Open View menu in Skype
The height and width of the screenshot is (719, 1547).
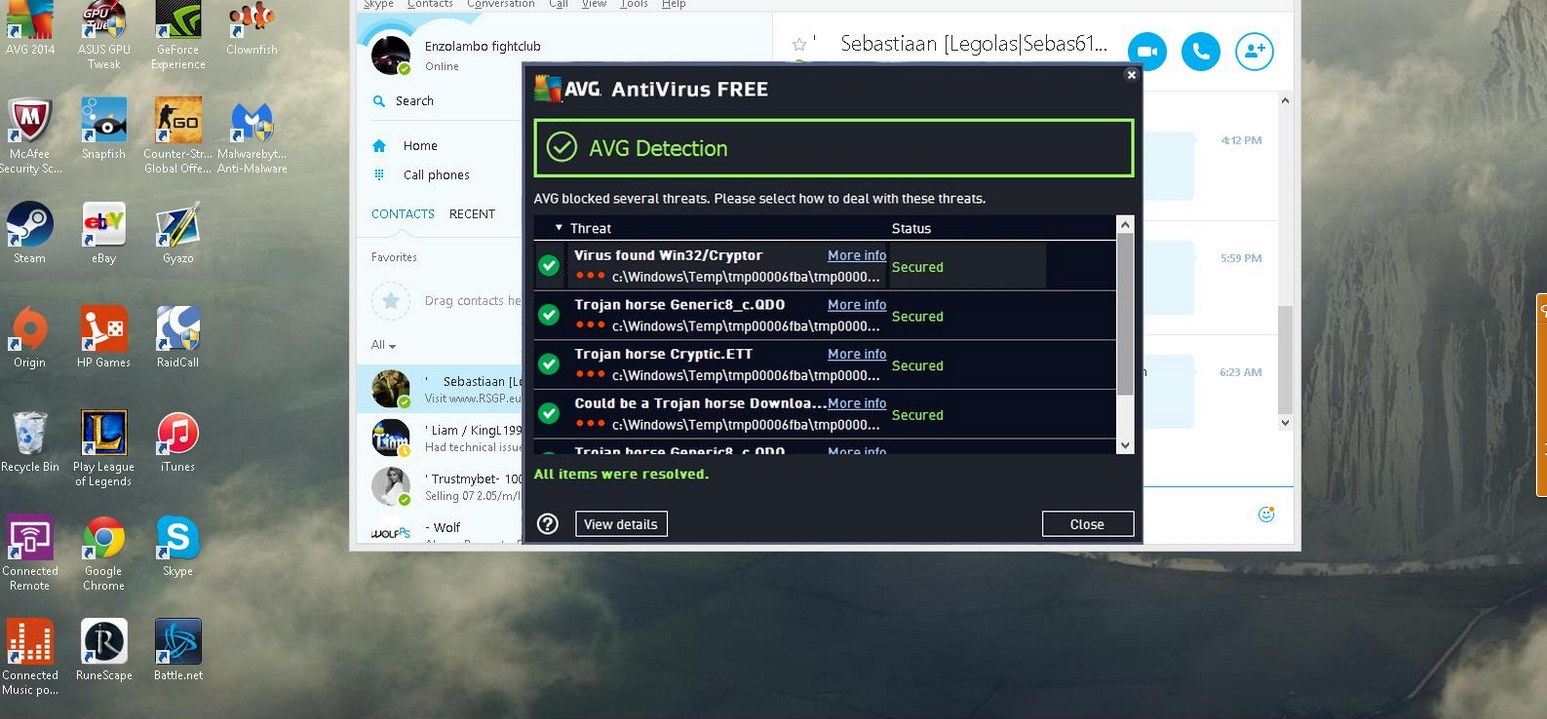pos(594,4)
